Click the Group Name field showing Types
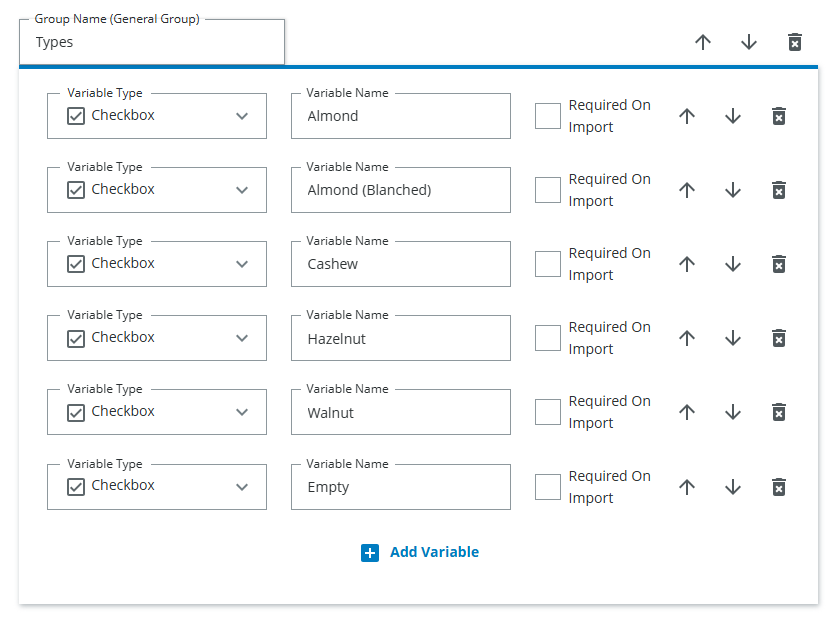The width and height of the screenshot is (828, 620). pyautogui.click(x=151, y=42)
